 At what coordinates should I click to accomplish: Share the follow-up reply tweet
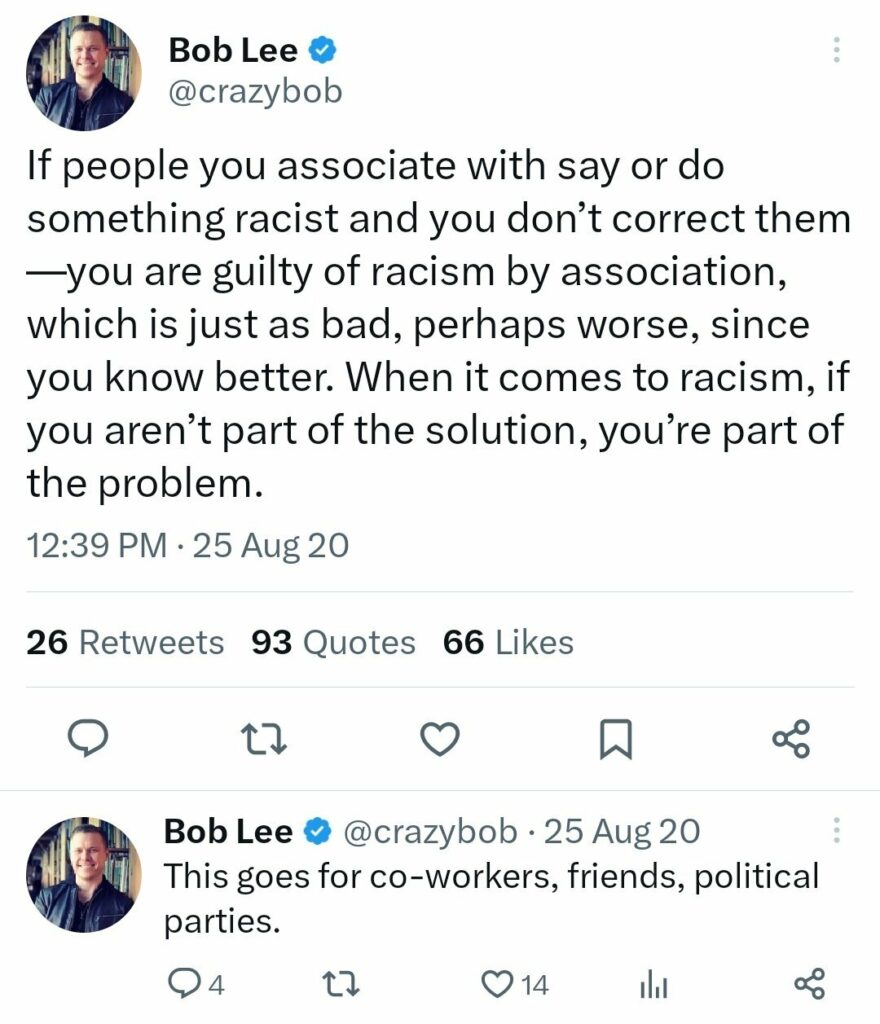(x=809, y=984)
